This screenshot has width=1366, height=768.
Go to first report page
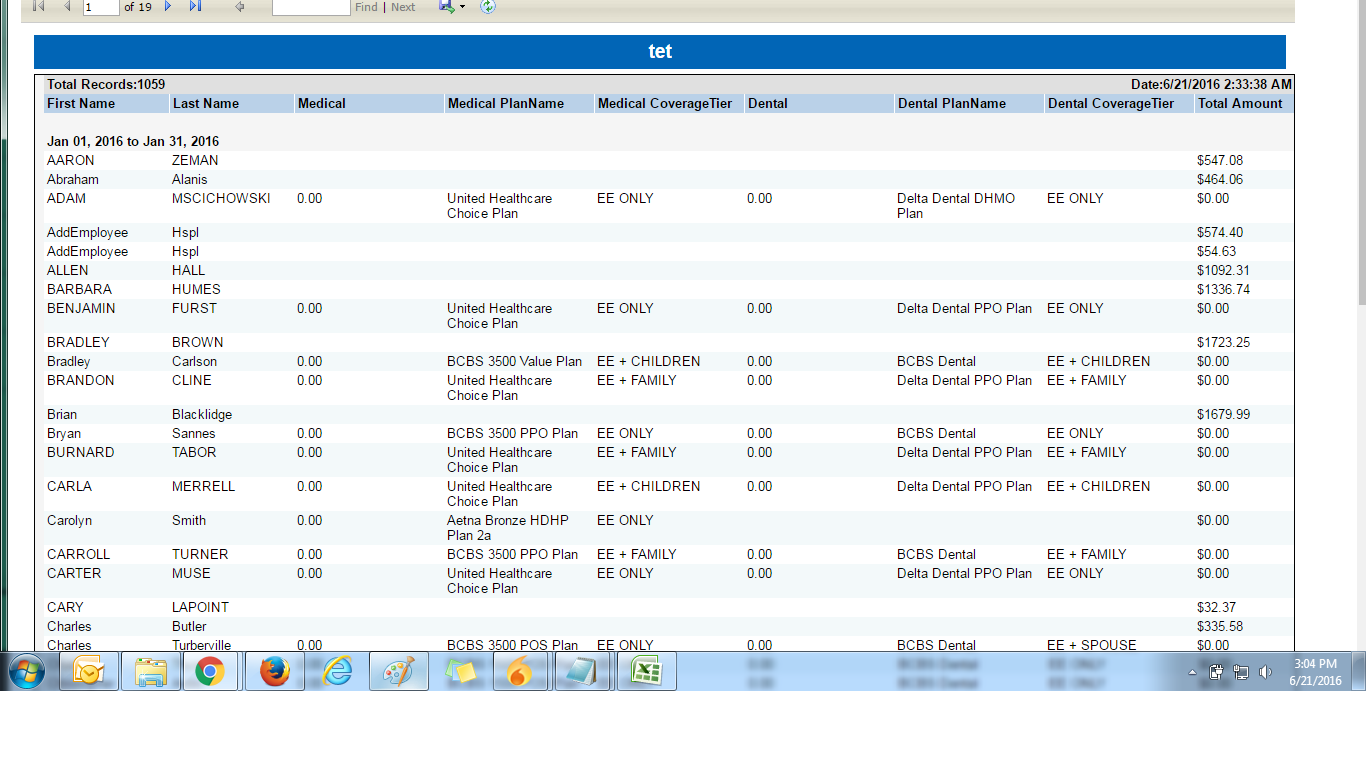click(x=39, y=7)
